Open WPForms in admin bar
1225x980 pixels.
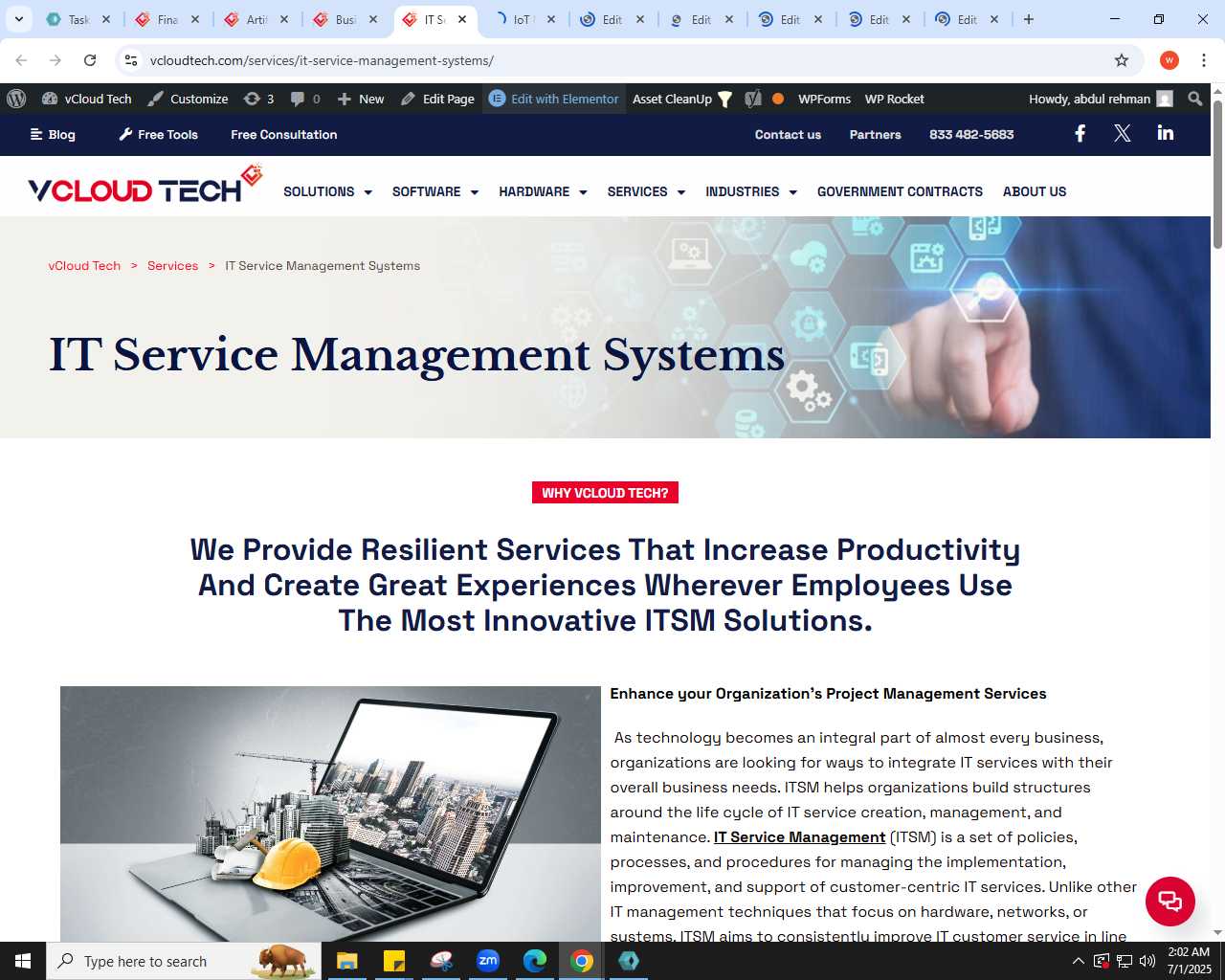coord(824,99)
